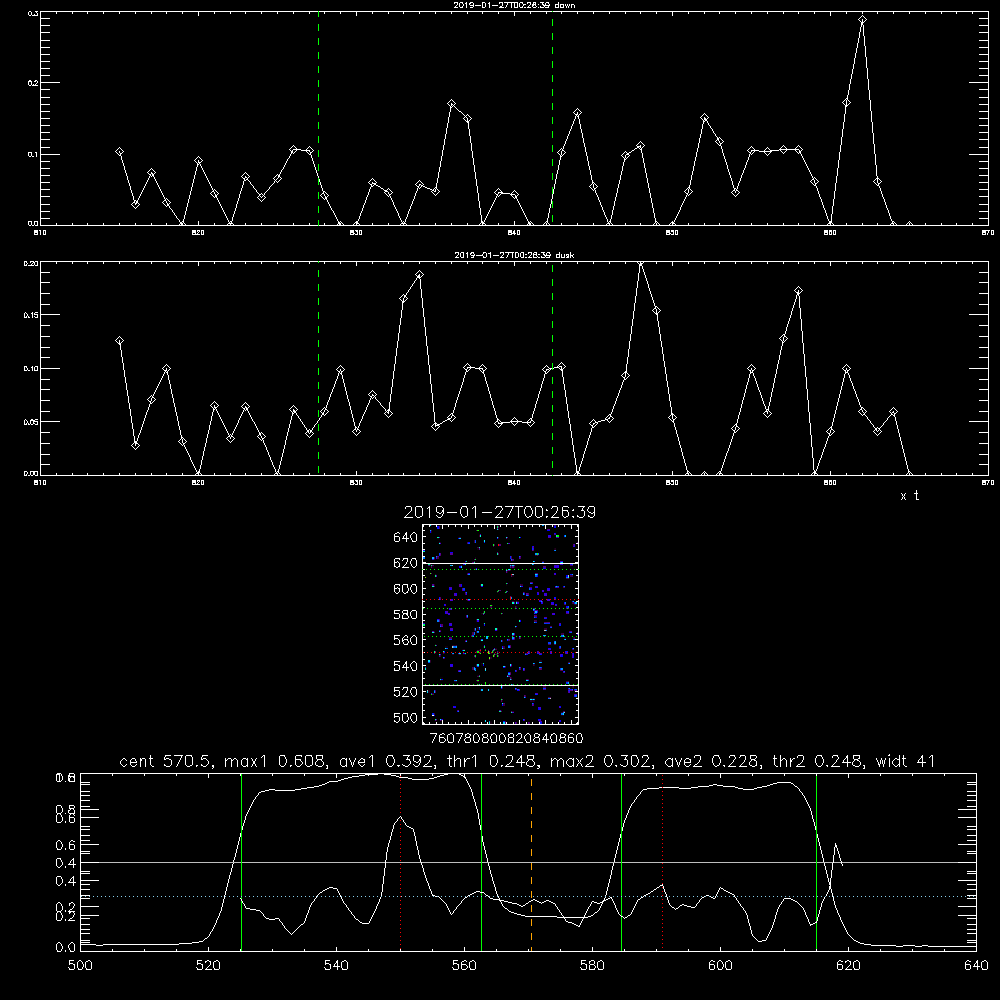The width and height of the screenshot is (1000, 1000).
Task: Click the '580' x-axis label of bottom plot
Action: pos(592,966)
